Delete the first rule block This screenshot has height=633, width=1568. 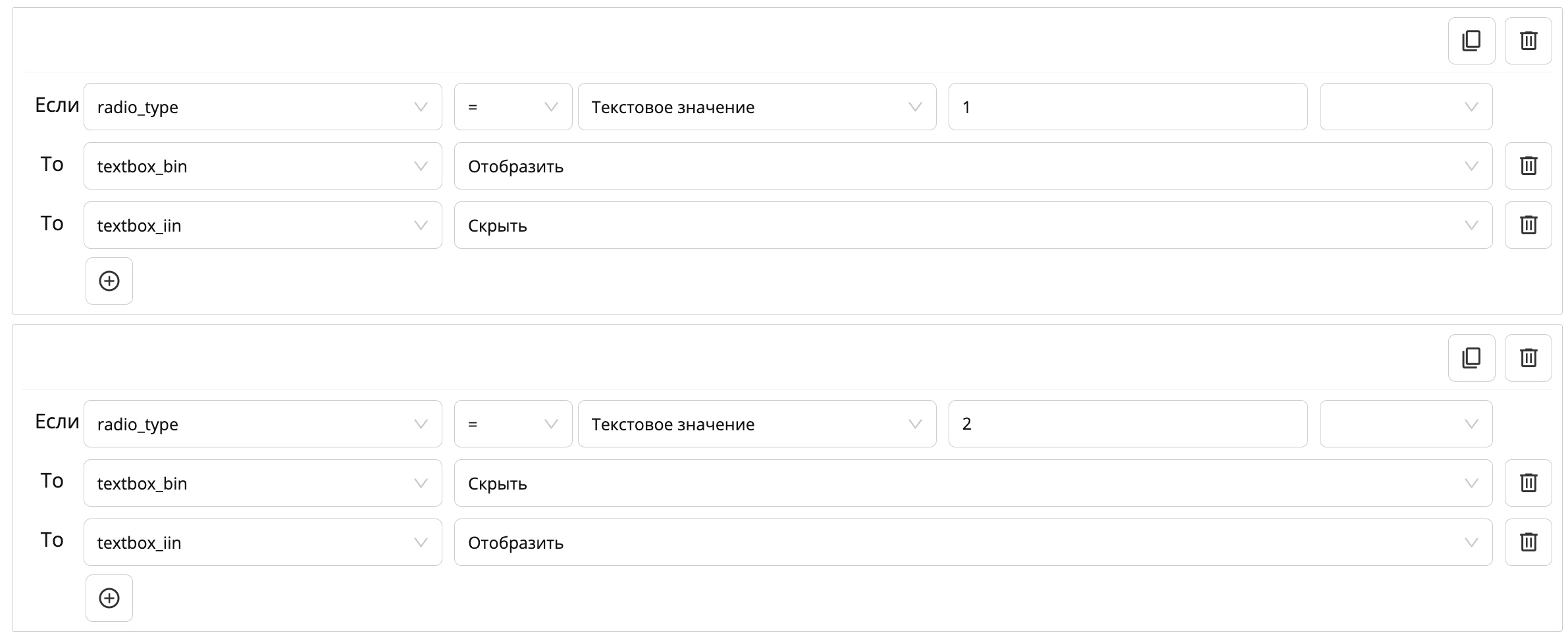click(1528, 41)
